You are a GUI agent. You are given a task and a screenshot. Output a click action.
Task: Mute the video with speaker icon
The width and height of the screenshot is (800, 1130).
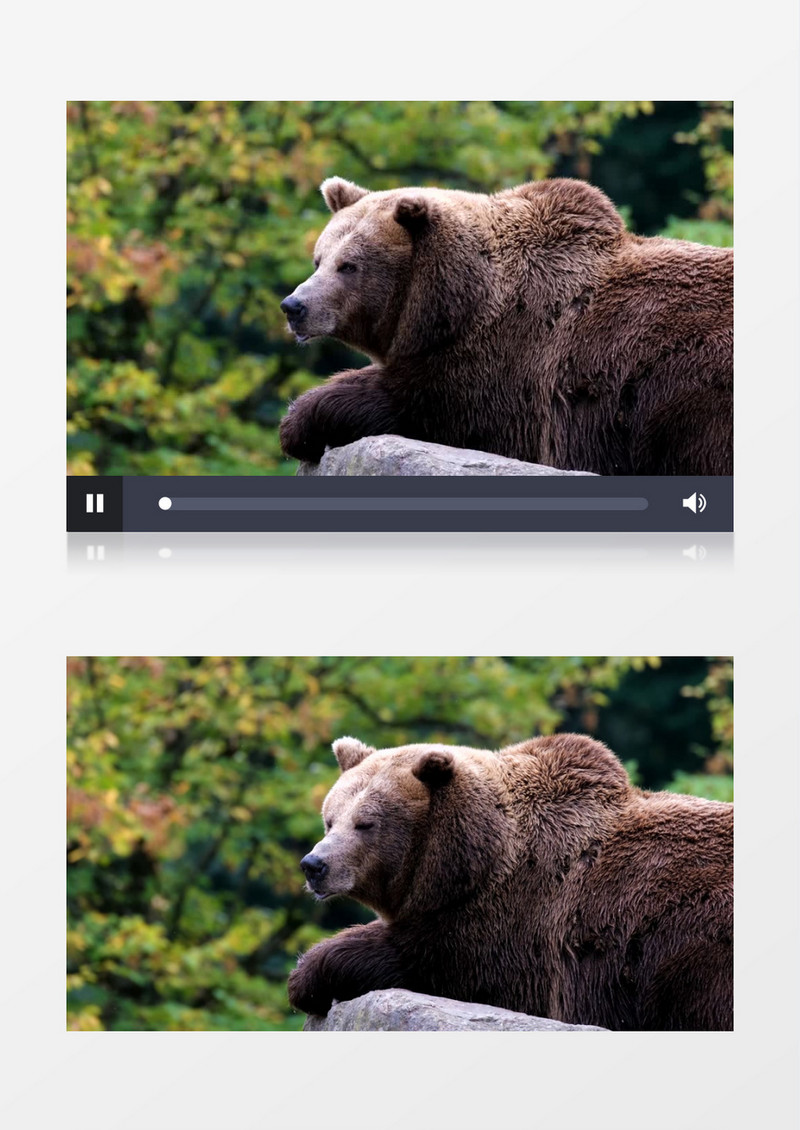click(694, 503)
